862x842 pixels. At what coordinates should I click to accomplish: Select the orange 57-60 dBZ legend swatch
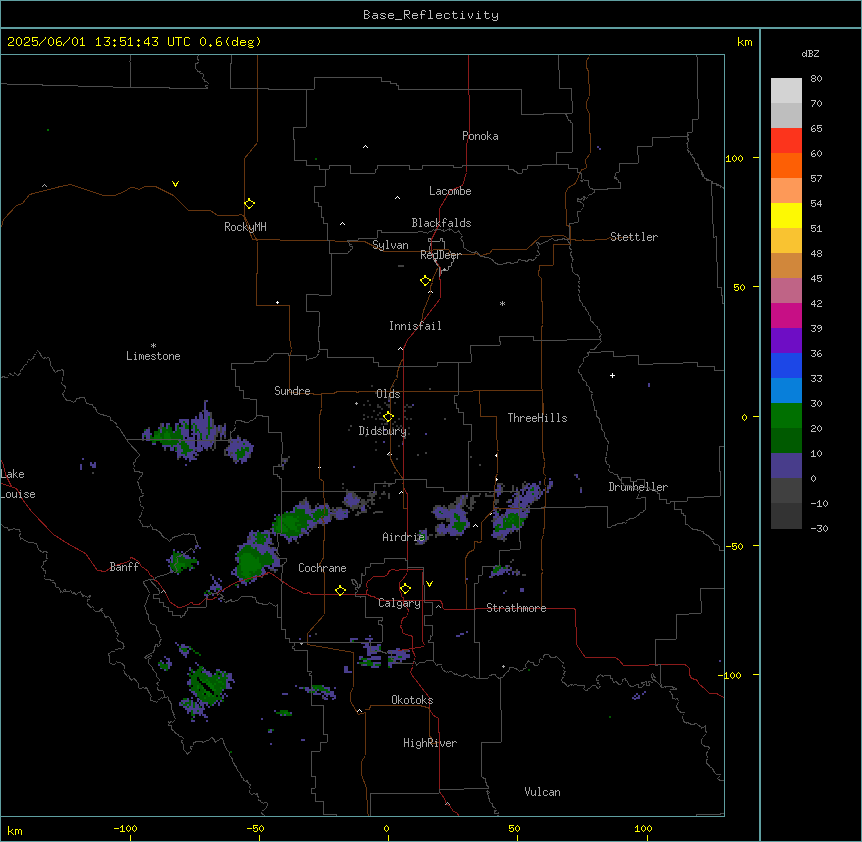[x=786, y=165]
